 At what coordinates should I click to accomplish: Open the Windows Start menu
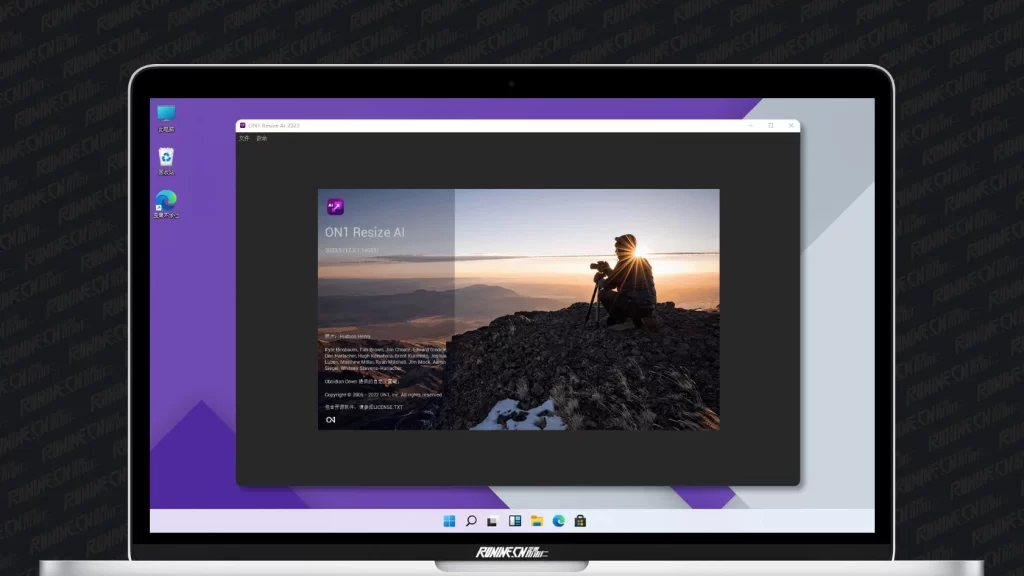coord(449,521)
